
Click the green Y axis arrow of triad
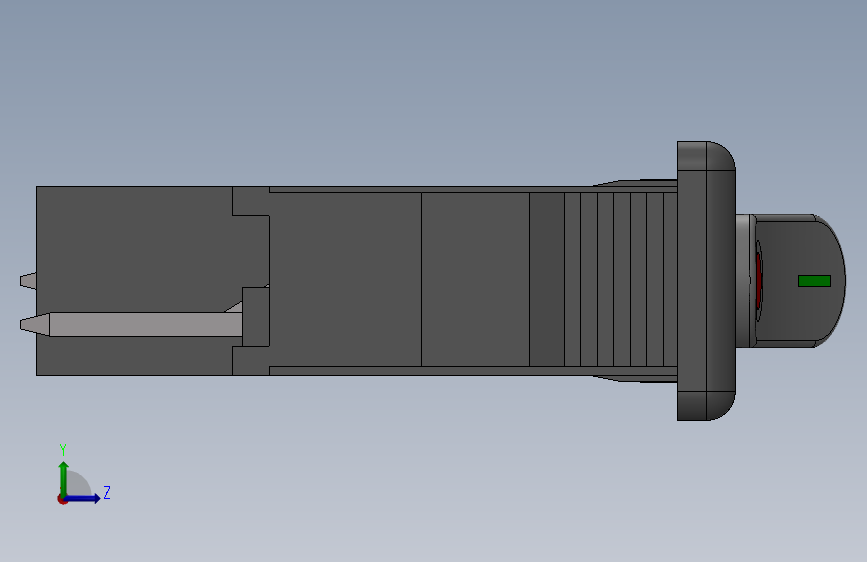[64, 479]
